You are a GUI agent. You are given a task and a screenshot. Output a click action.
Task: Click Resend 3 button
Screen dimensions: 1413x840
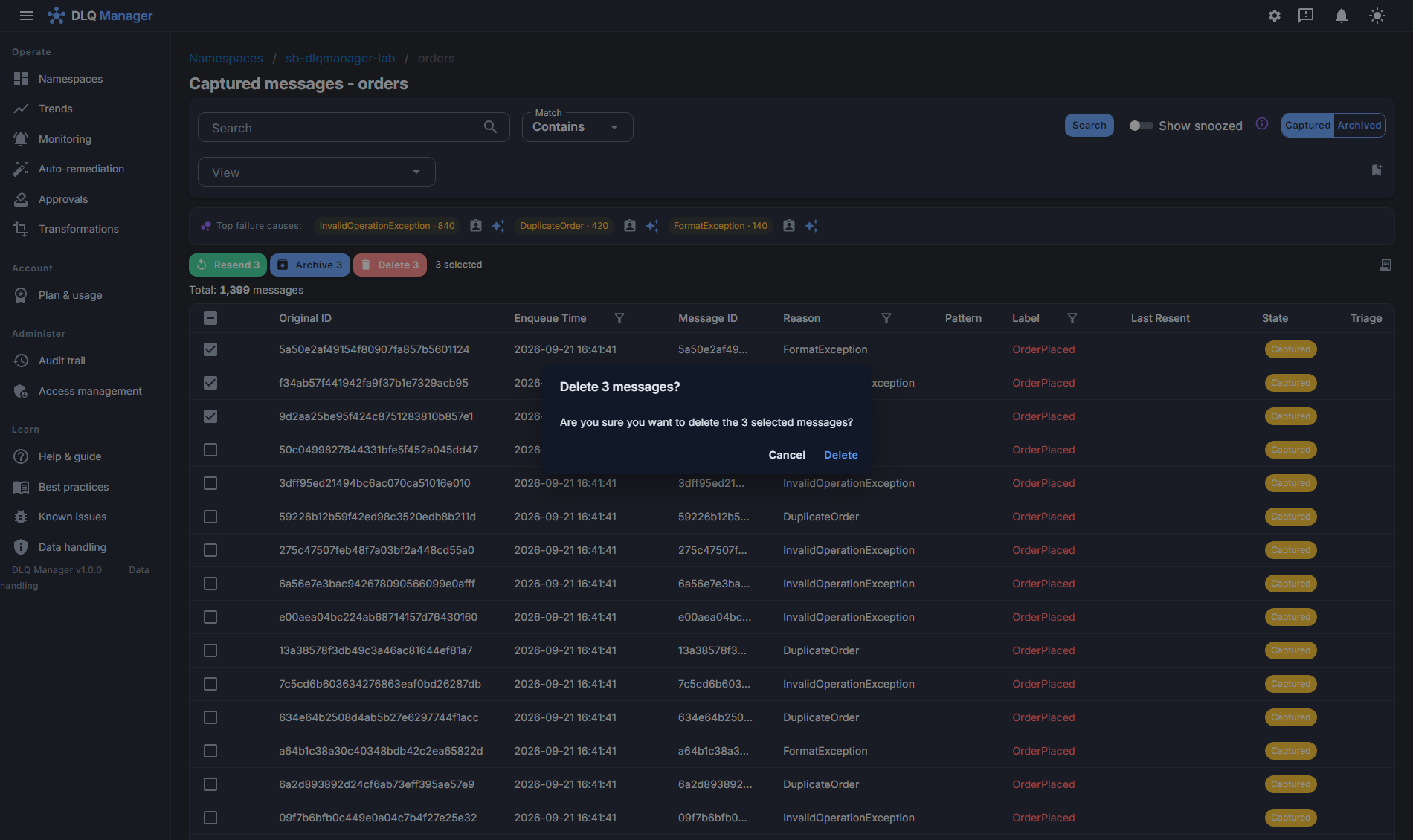tap(228, 265)
